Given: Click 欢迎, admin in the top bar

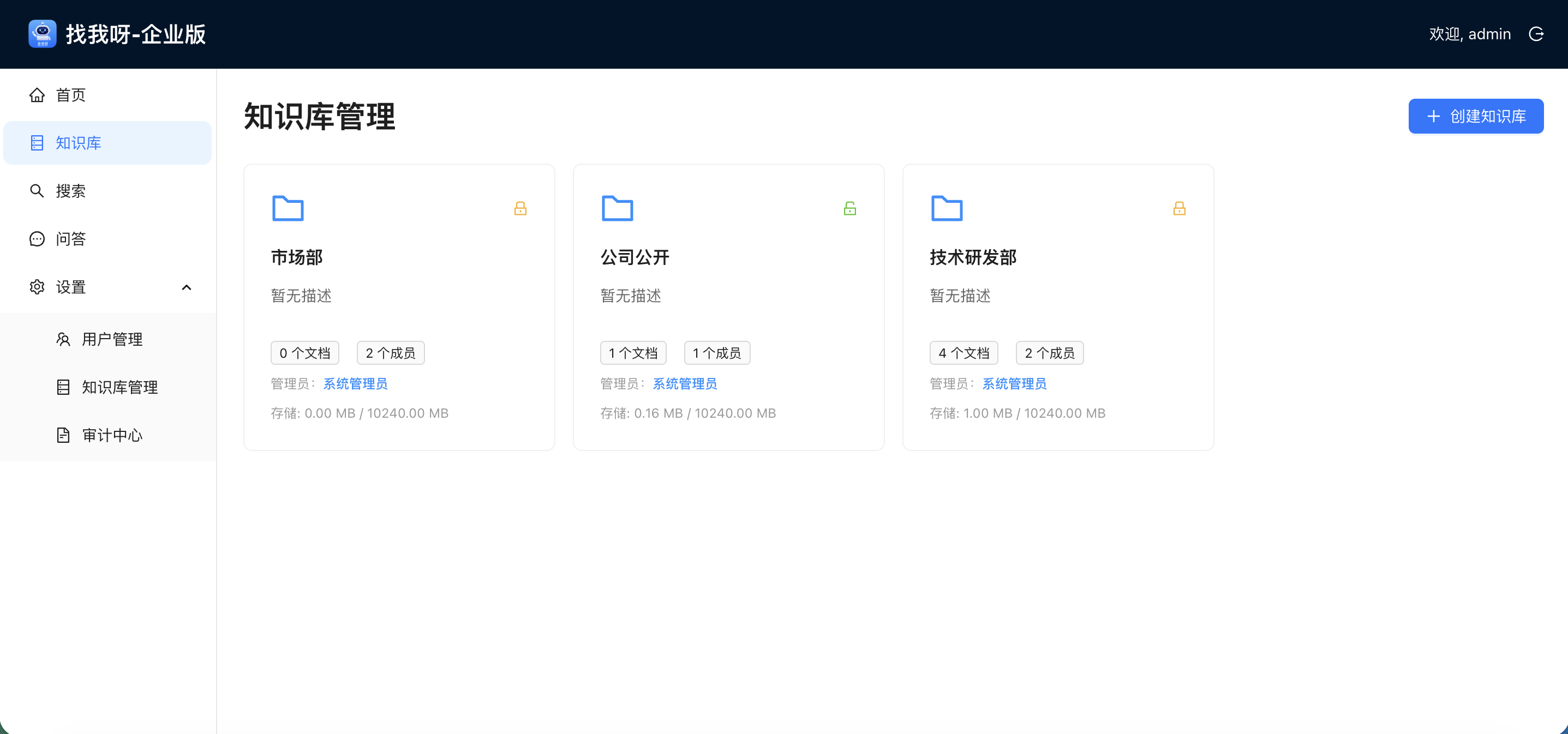Looking at the screenshot, I should [x=1469, y=34].
